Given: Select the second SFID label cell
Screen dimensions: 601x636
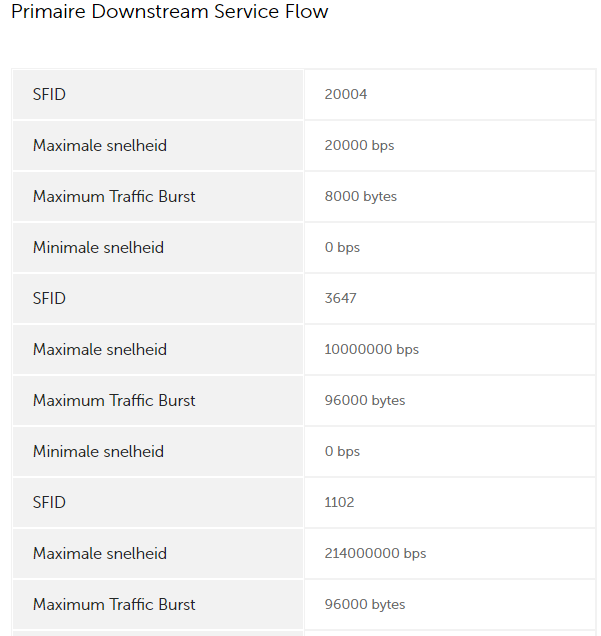Looking at the screenshot, I should (158, 299).
